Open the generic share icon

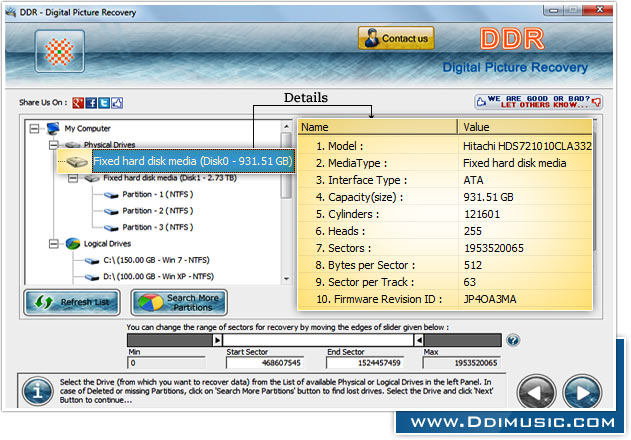click(117, 103)
